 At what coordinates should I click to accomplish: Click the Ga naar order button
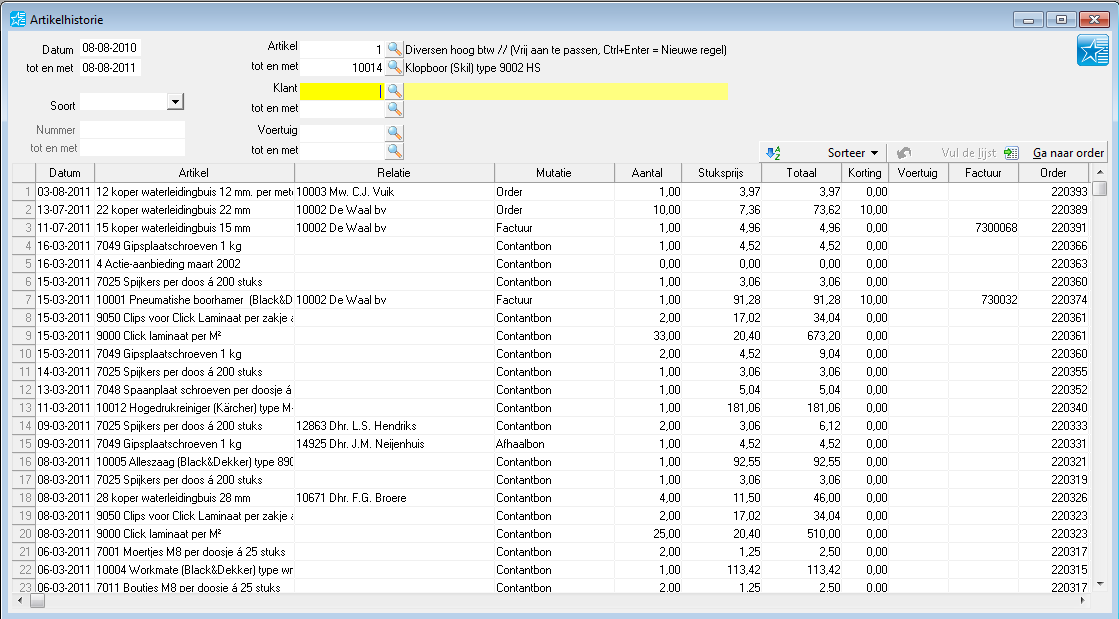pos(1068,153)
